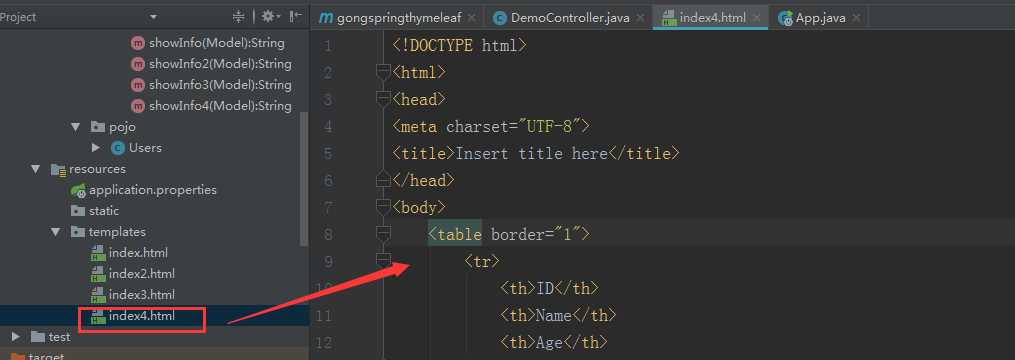This screenshot has width=1015, height=360.
Task: Select the index4.html editor tab
Action: pos(712,18)
